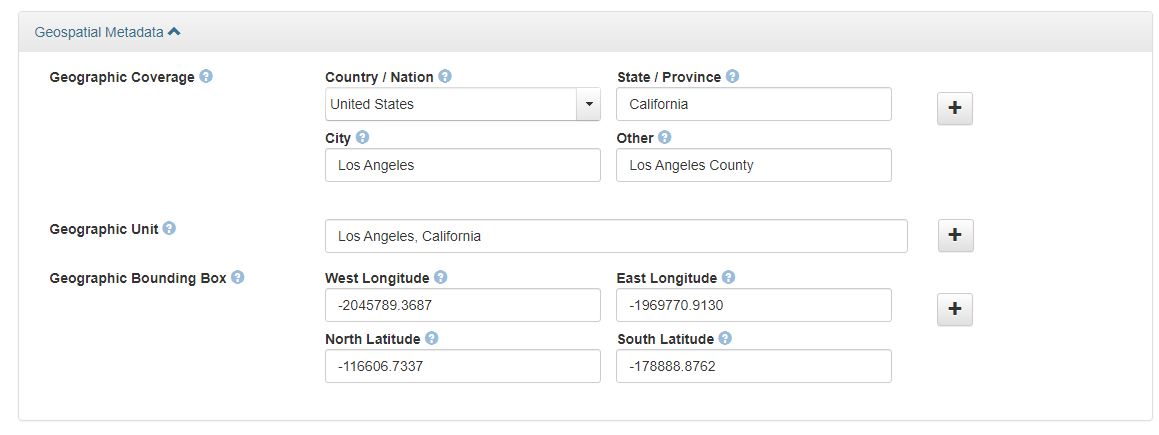Open help icon for North Latitude
Image resolution: width=1159 pixels, height=435 pixels.
coord(432,338)
